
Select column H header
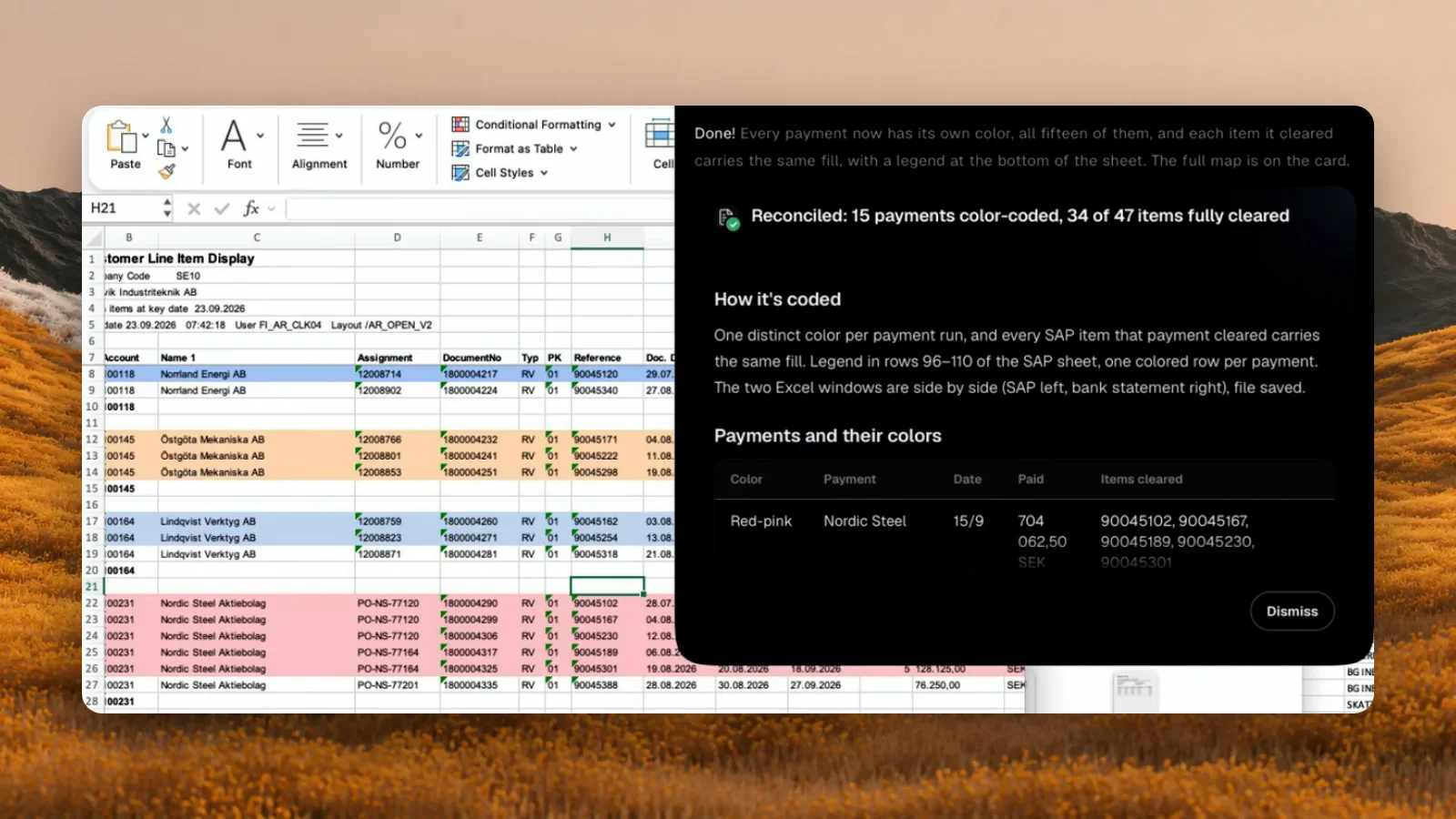pos(607,238)
